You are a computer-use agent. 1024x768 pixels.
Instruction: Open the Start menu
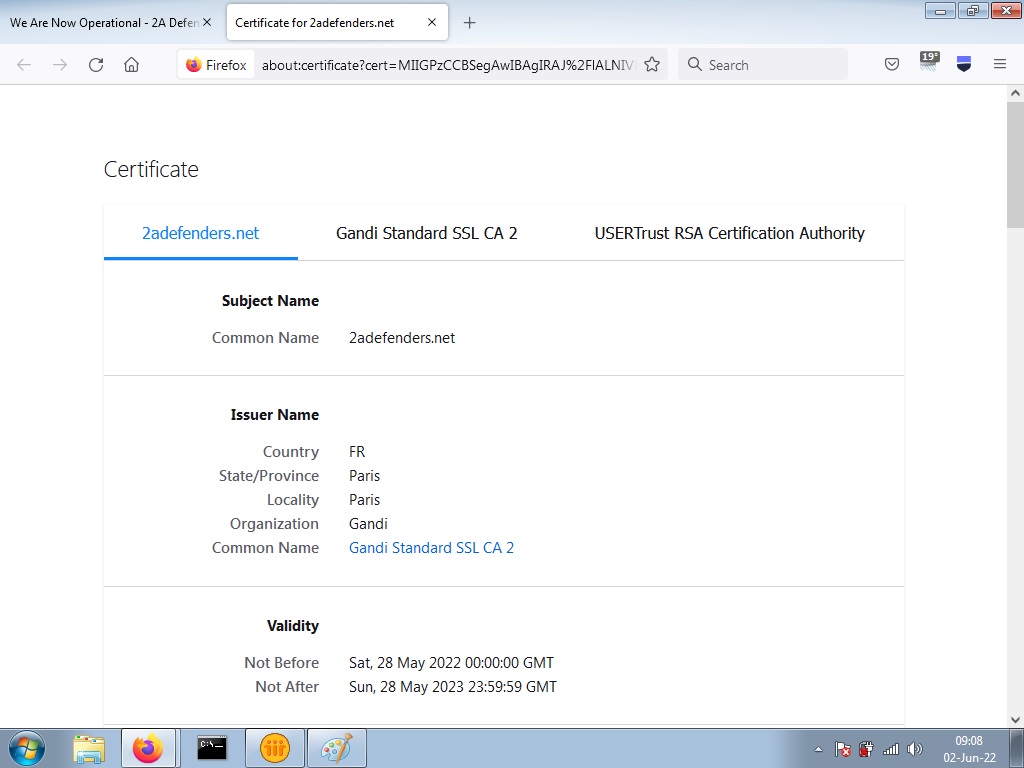(x=25, y=746)
